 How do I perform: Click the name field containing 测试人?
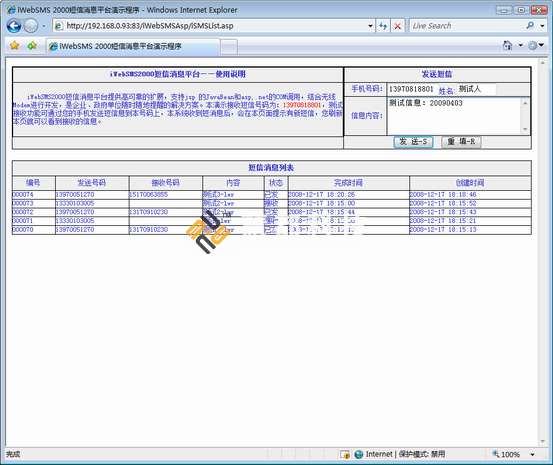[x=476, y=89]
